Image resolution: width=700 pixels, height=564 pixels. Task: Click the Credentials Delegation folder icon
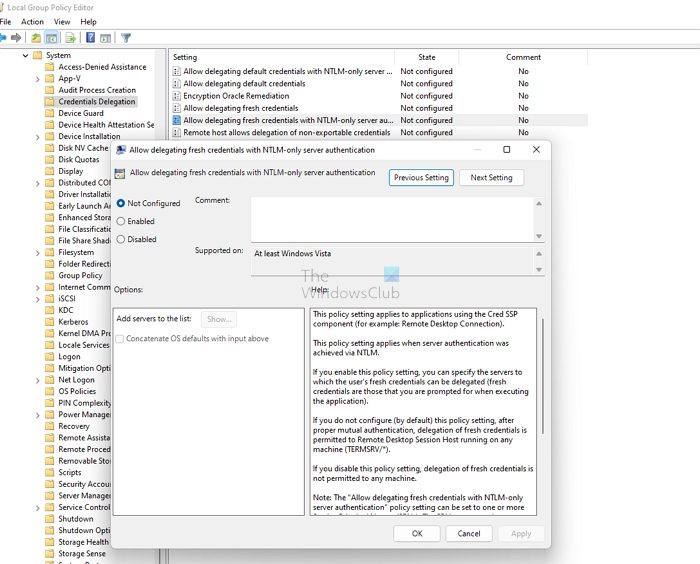(50, 101)
